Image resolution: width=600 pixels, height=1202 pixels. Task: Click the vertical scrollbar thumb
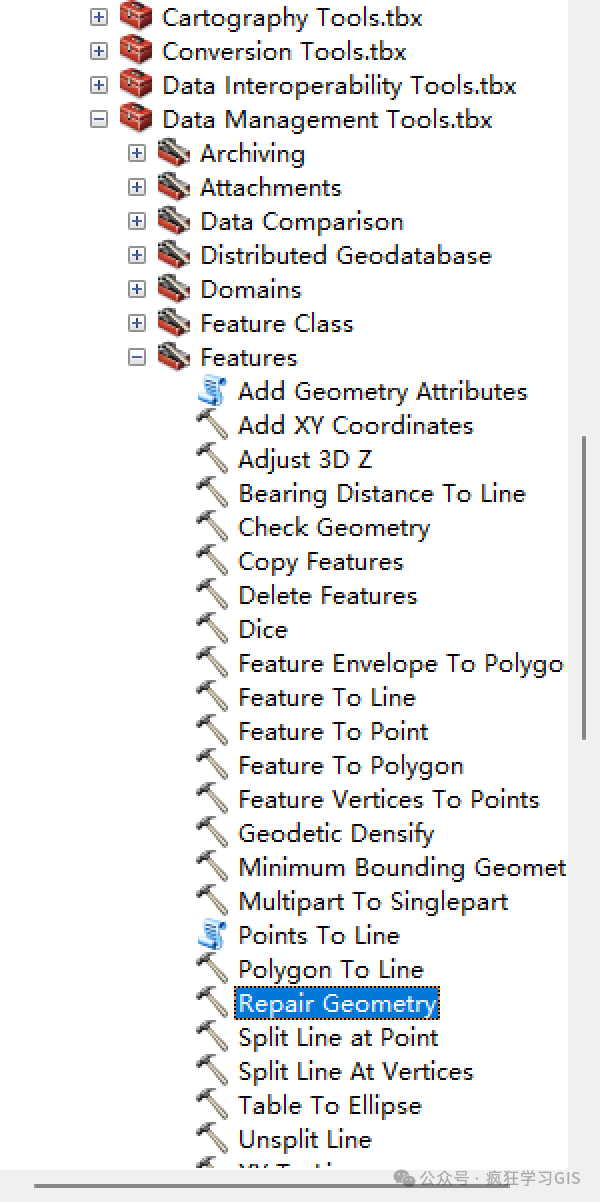coord(585,588)
